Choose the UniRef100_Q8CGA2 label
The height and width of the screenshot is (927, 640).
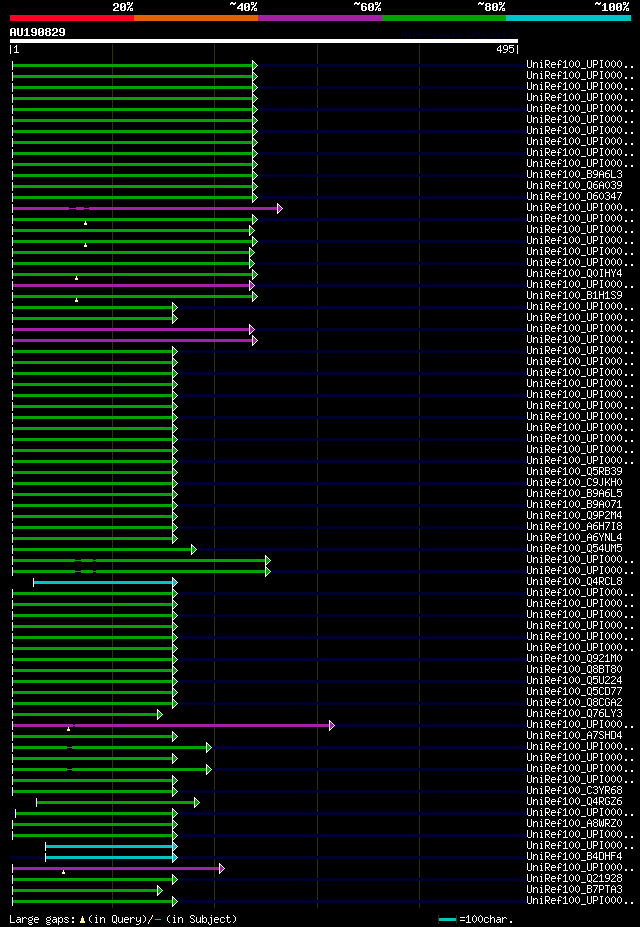tap(574, 703)
